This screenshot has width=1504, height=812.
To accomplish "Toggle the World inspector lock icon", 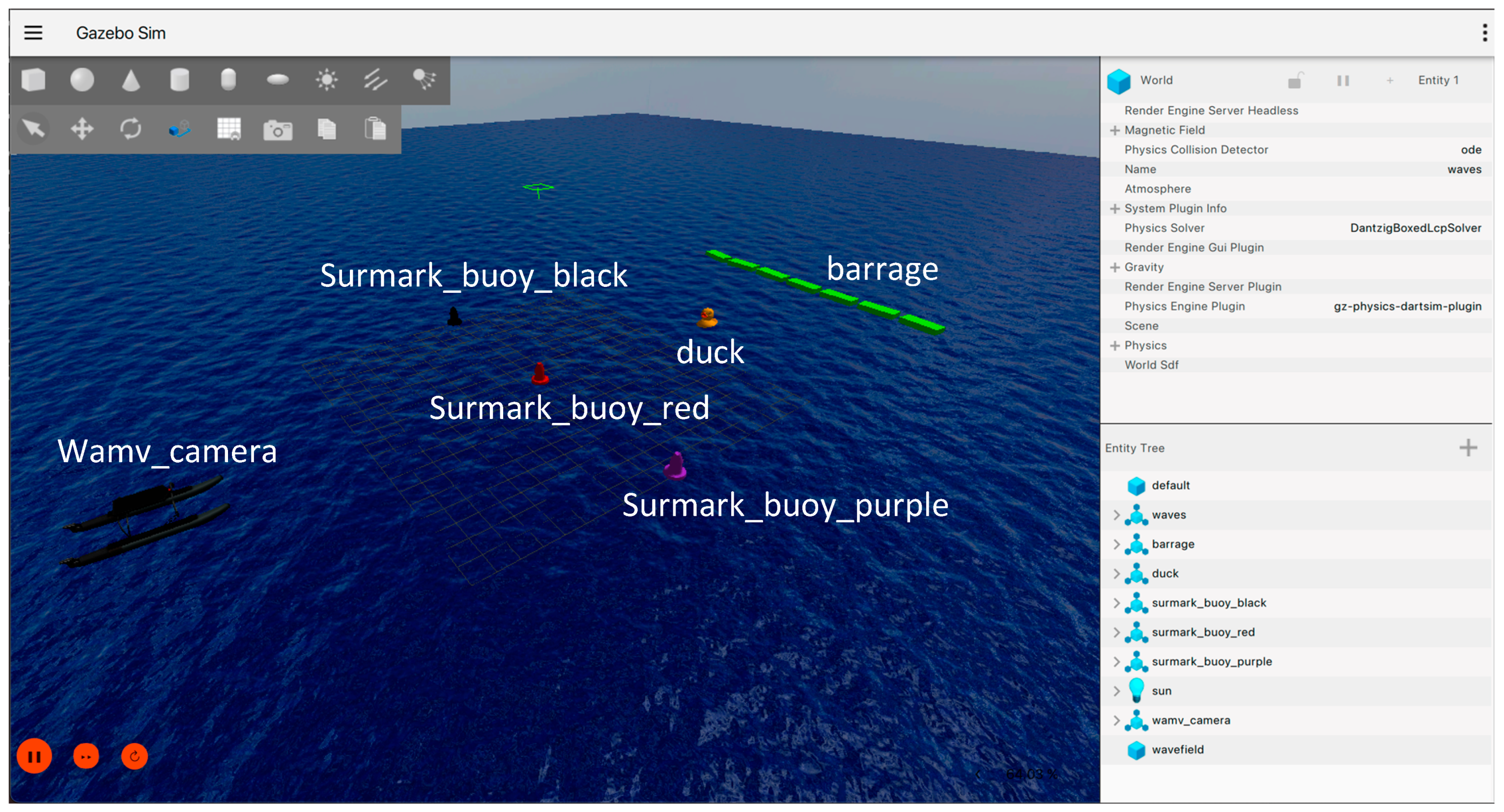I will coord(1295,81).
